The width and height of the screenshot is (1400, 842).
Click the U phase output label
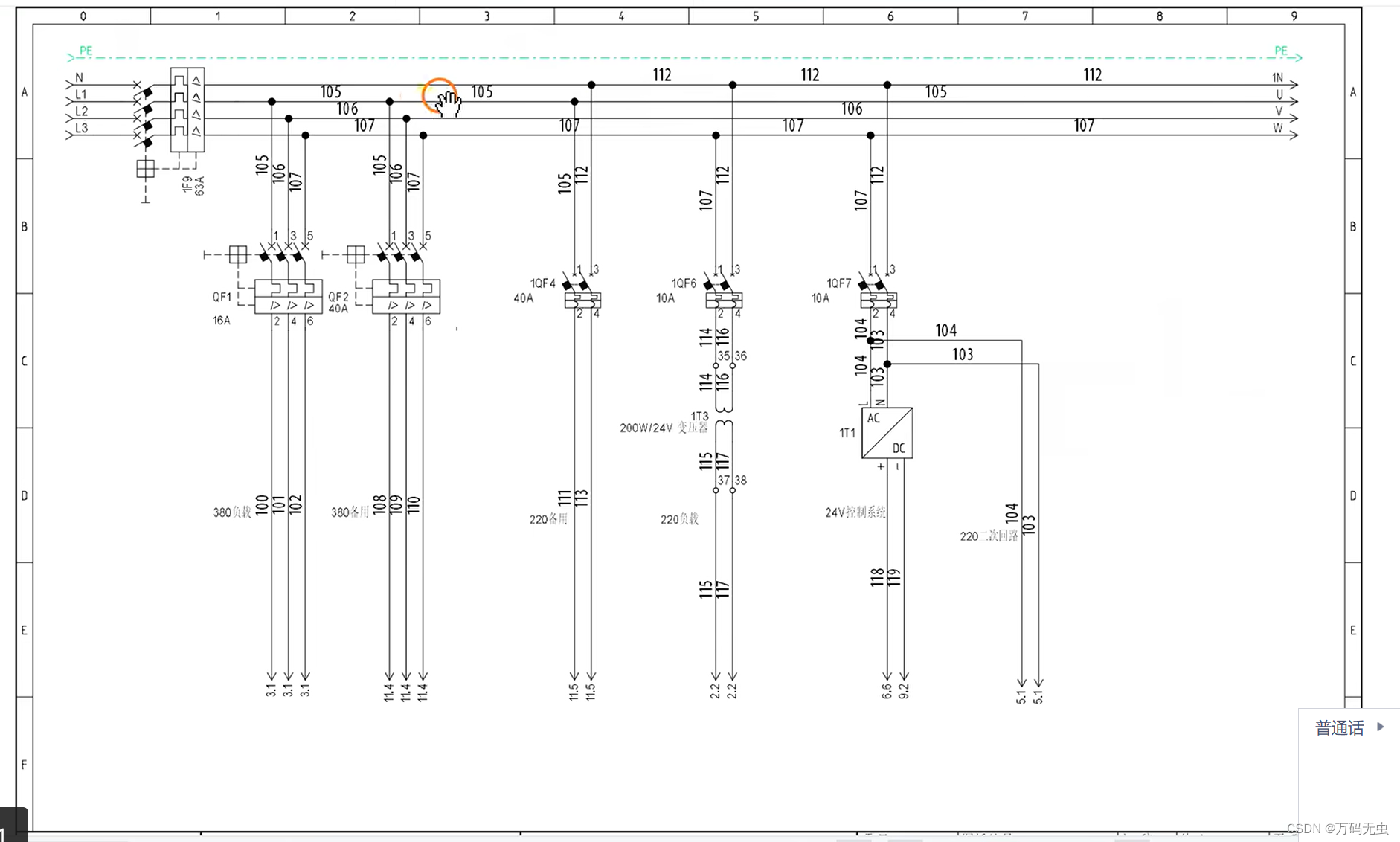pyautogui.click(x=1279, y=94)
